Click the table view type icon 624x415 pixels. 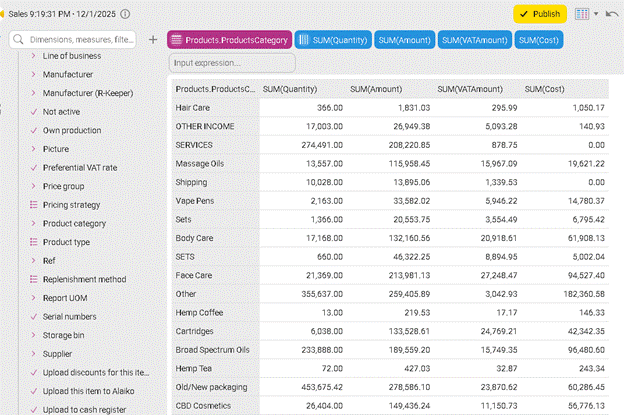tap(582, 15)
